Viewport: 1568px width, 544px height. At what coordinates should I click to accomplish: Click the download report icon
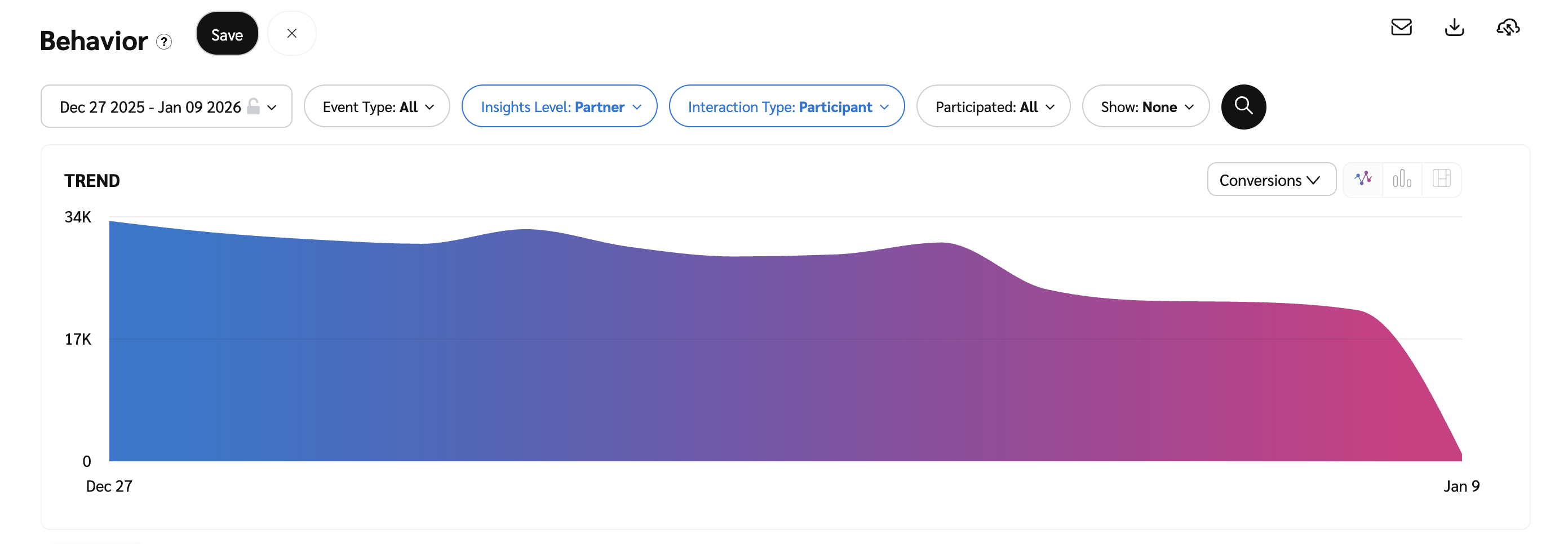(x=1454, y=28)
